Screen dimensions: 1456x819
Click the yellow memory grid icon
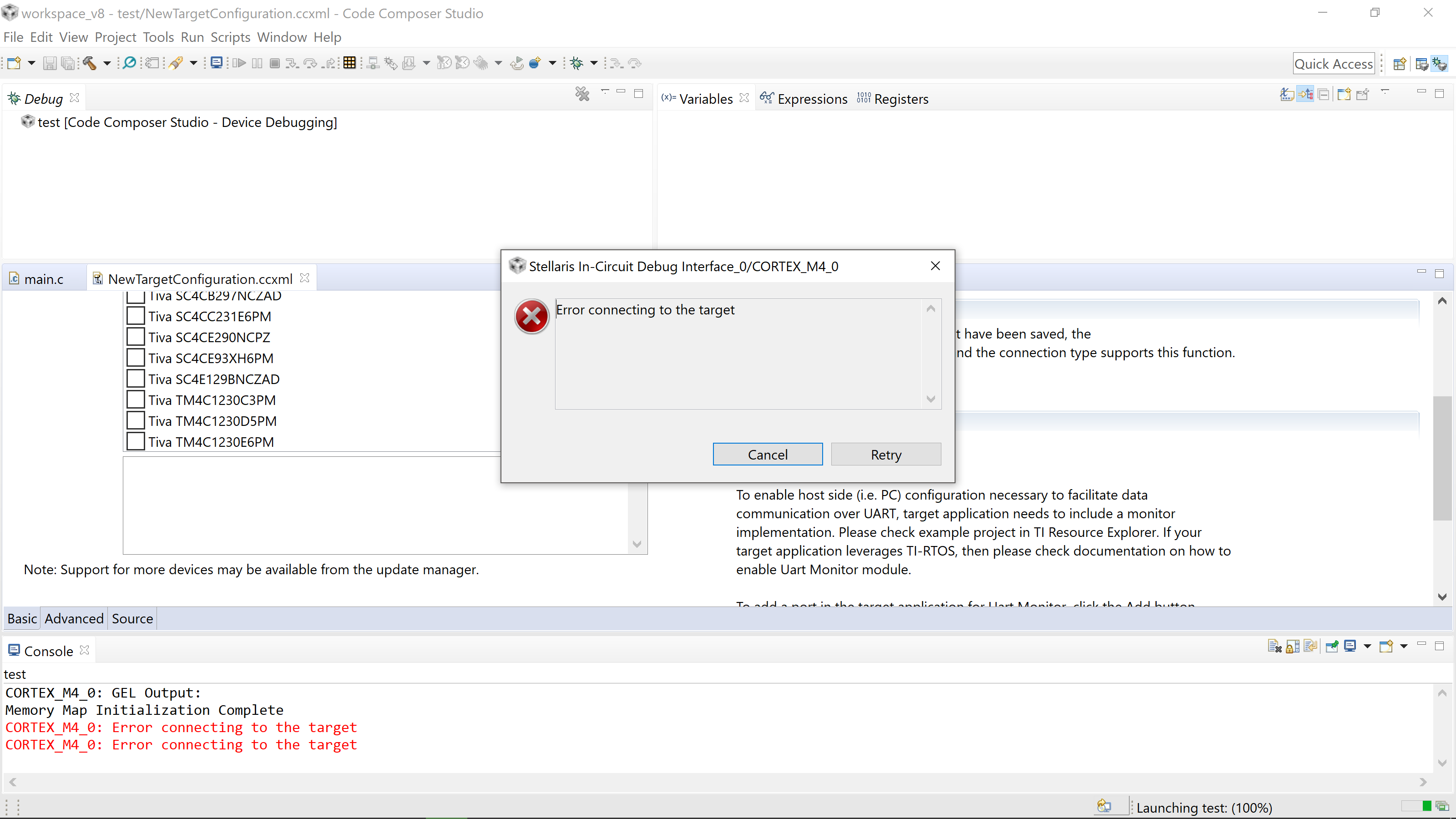350,63
